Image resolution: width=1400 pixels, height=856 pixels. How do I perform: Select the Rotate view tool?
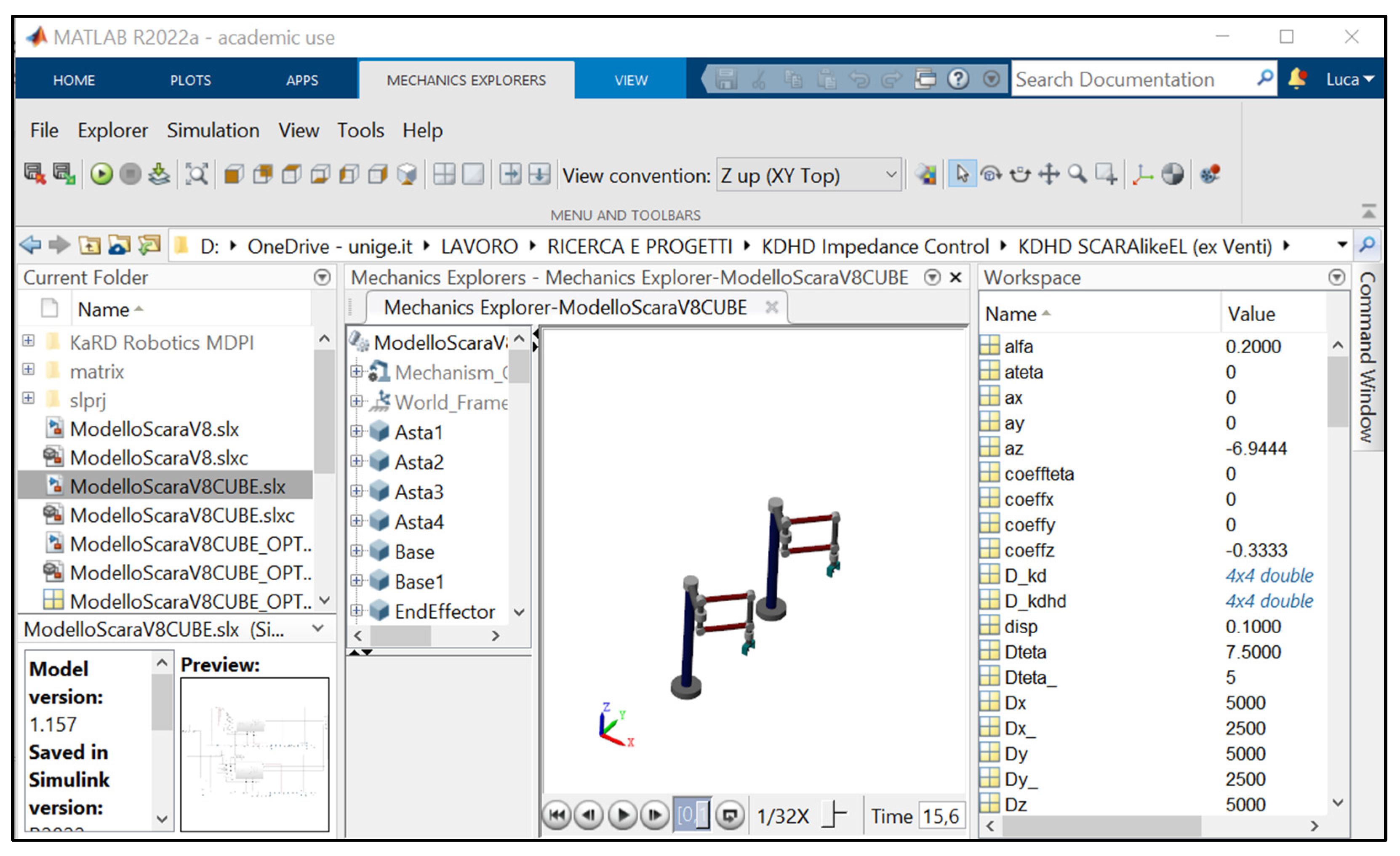pyautogui.click(x=992, y=174)
